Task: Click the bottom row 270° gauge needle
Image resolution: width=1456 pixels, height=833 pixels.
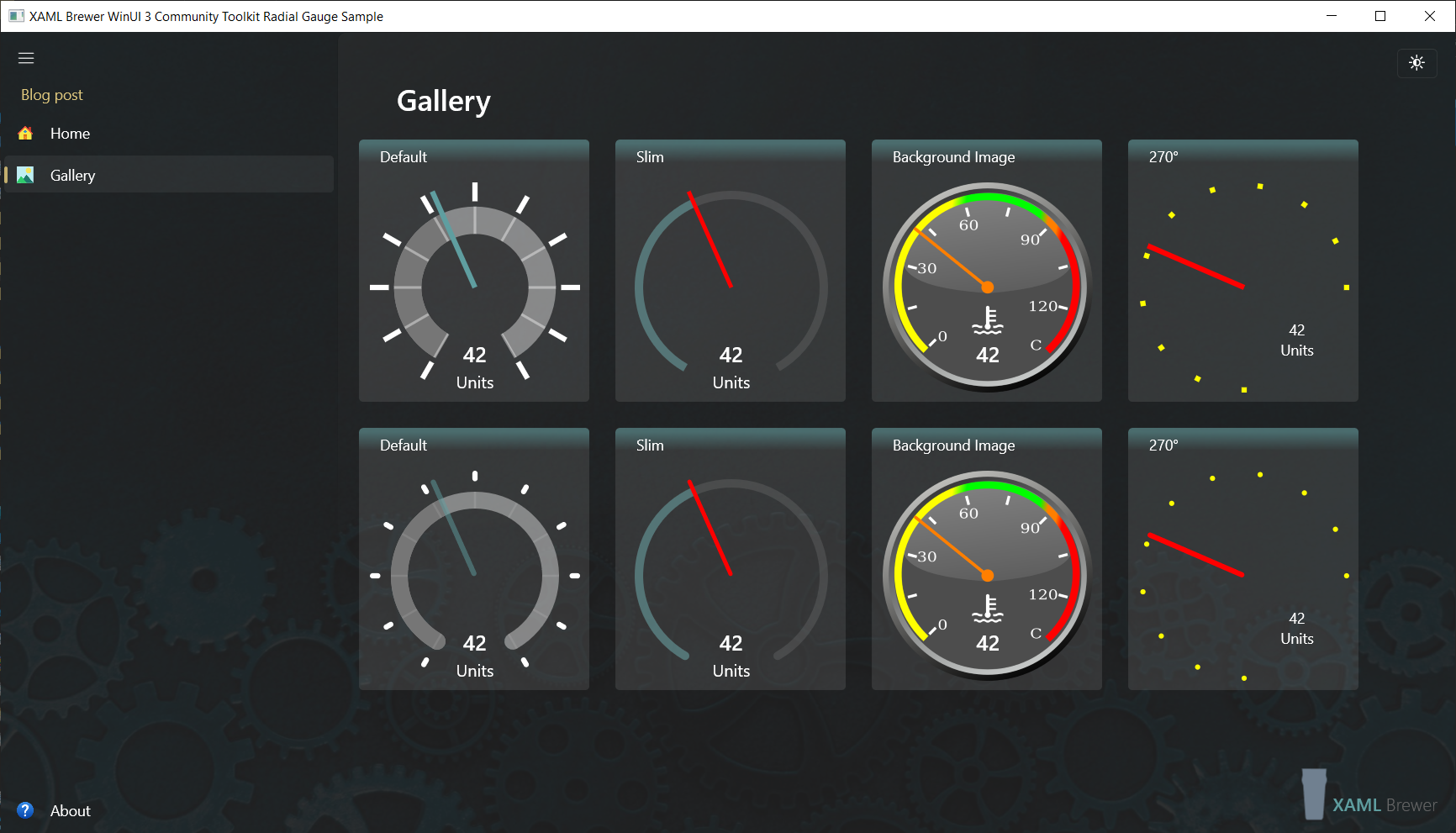Action: tap(1195, 555)
